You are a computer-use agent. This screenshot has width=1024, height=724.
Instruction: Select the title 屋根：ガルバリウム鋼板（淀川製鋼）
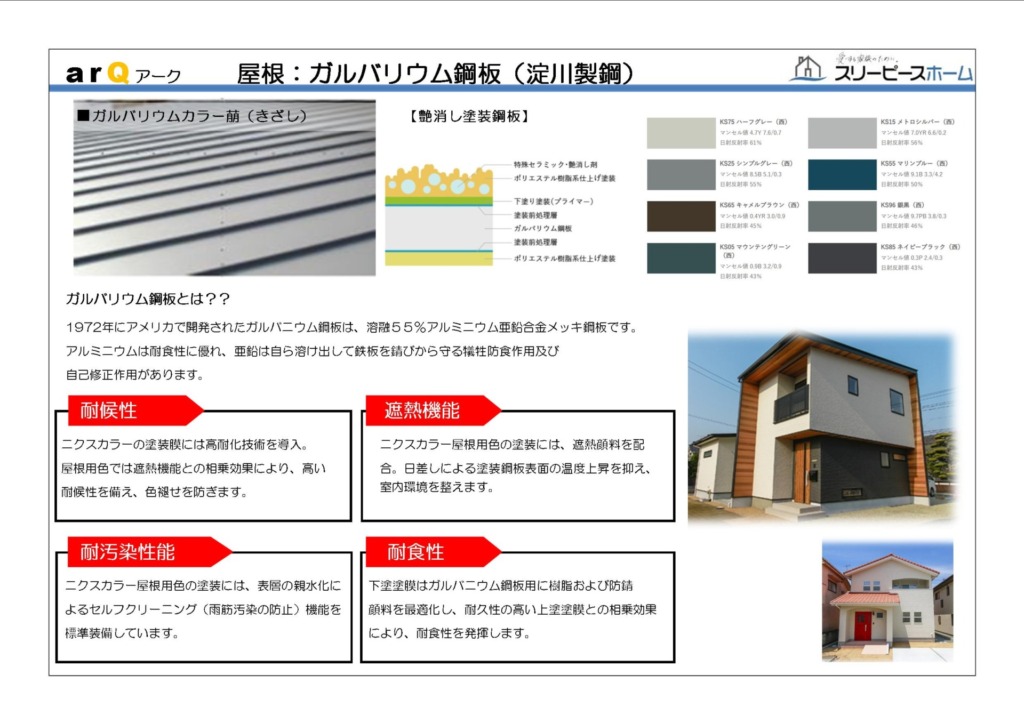(436, 73)
